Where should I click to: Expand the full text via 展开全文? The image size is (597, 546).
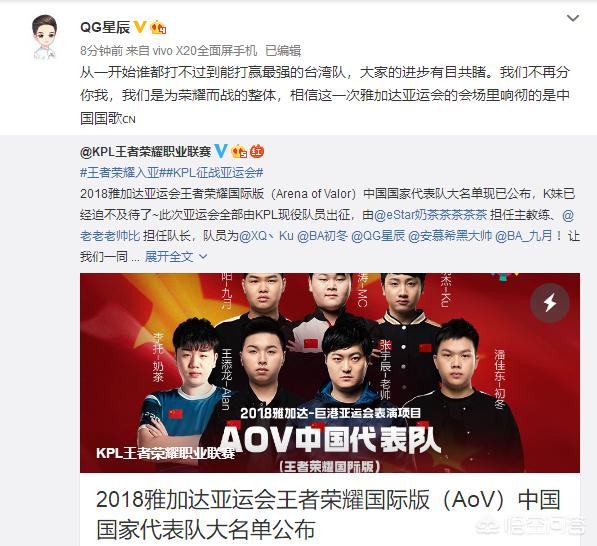(169, 257)
